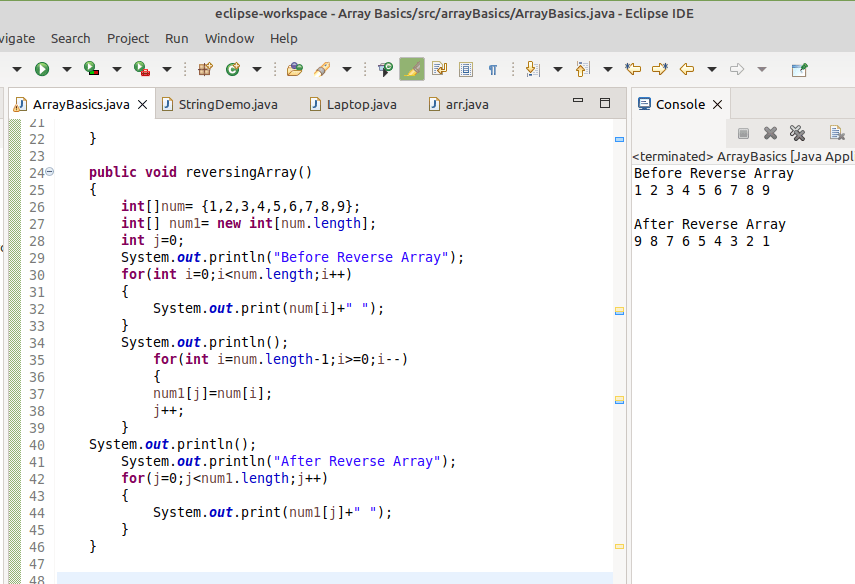Viewport: 855px width, 584px height.
Task: Close the ArrayBasics.java tab
Action: point(142,104)
